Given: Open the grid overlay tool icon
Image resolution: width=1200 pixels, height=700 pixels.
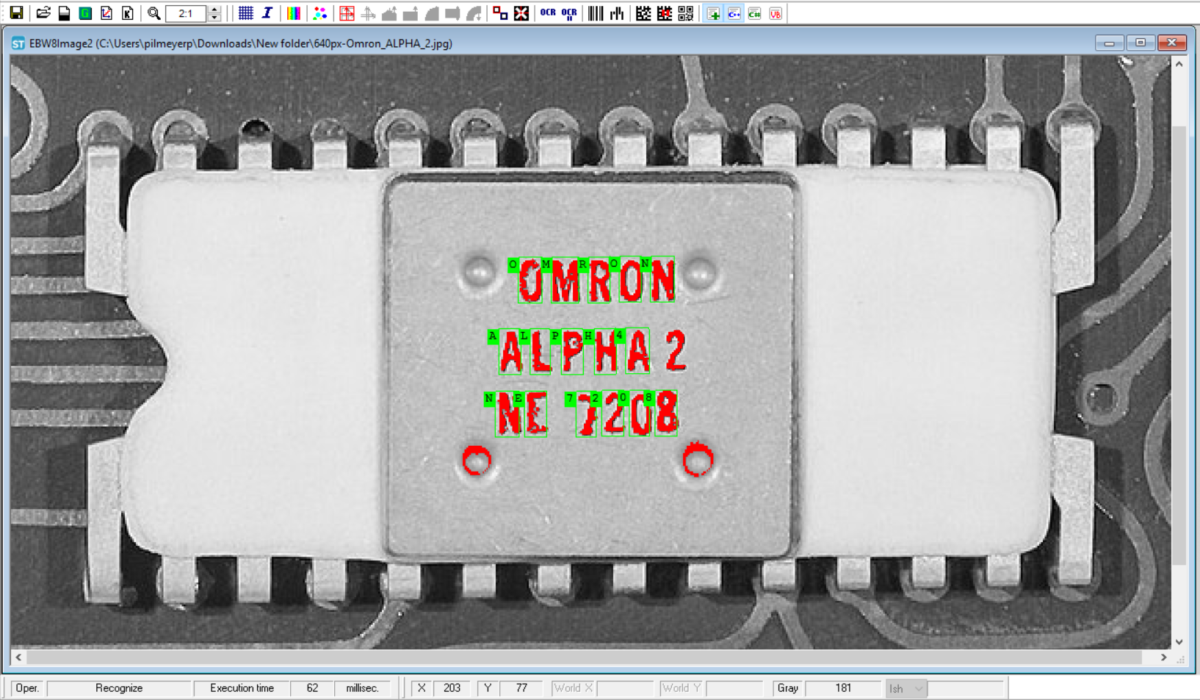Looking at the screenshot, I should (x=245, y=13).
